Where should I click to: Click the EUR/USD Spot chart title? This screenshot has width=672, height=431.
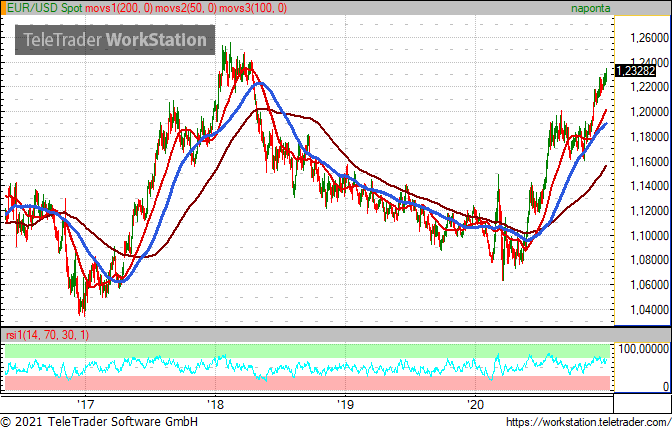coord(45,8)
